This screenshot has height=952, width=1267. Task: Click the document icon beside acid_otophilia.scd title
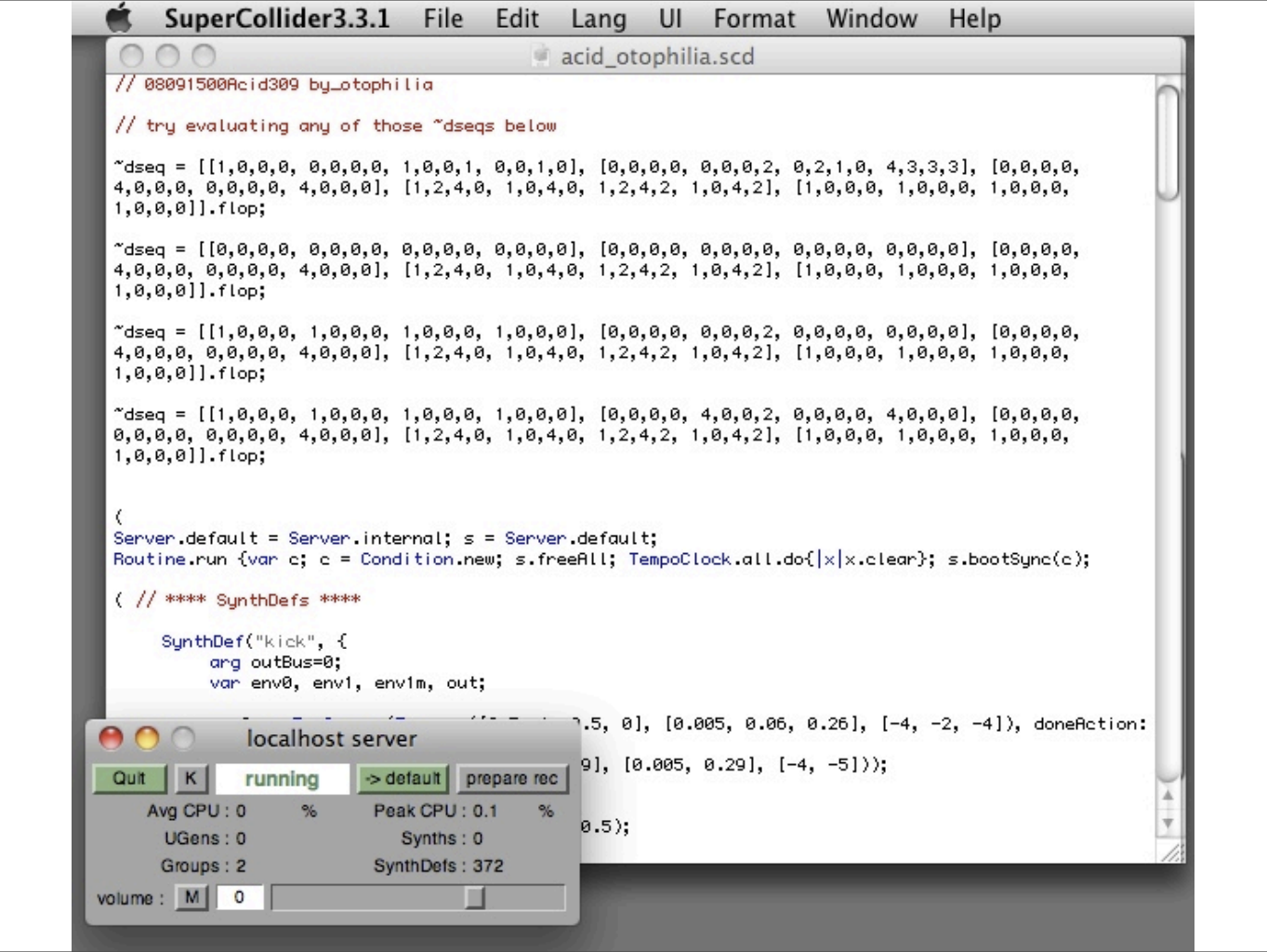540,57
